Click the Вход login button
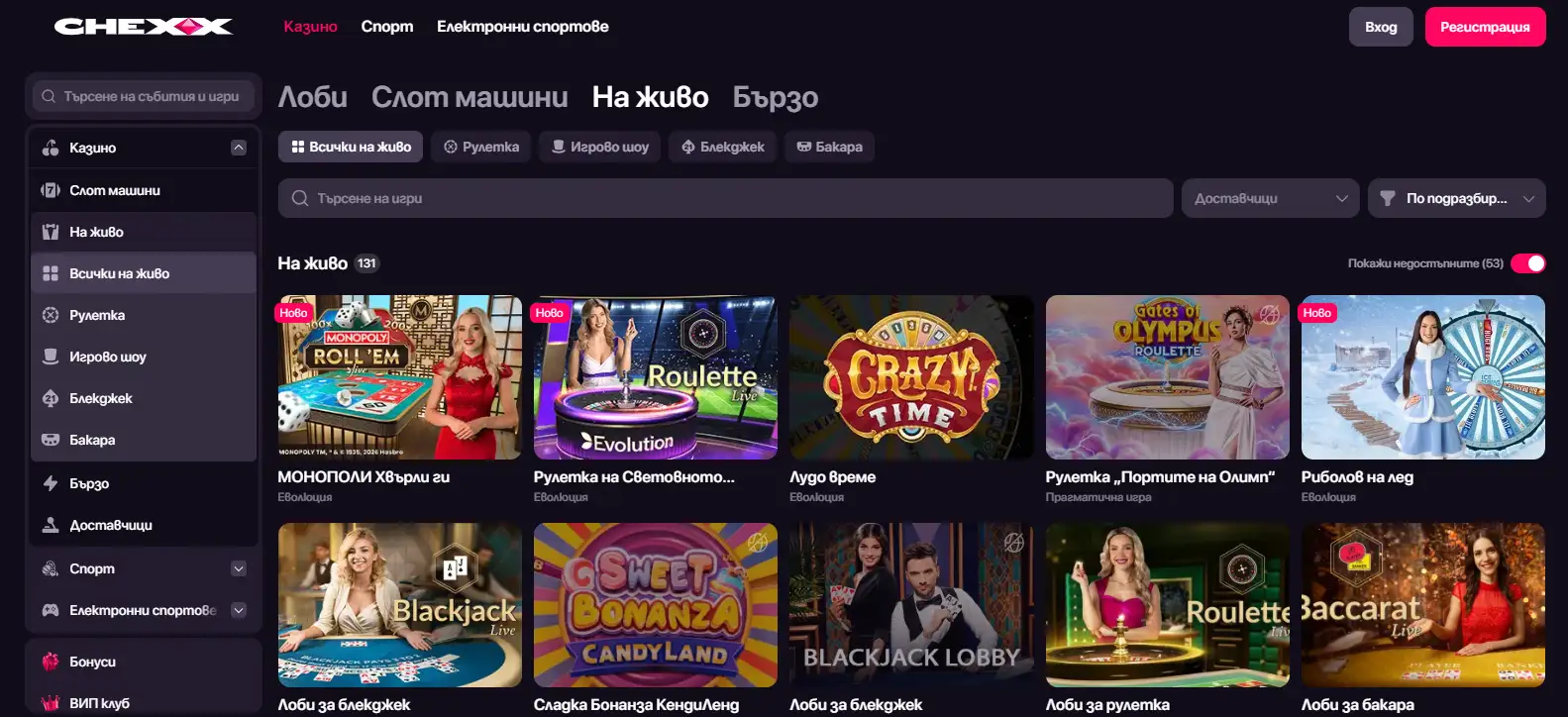The image size is (1568, 717). (x=1381, y=27)
